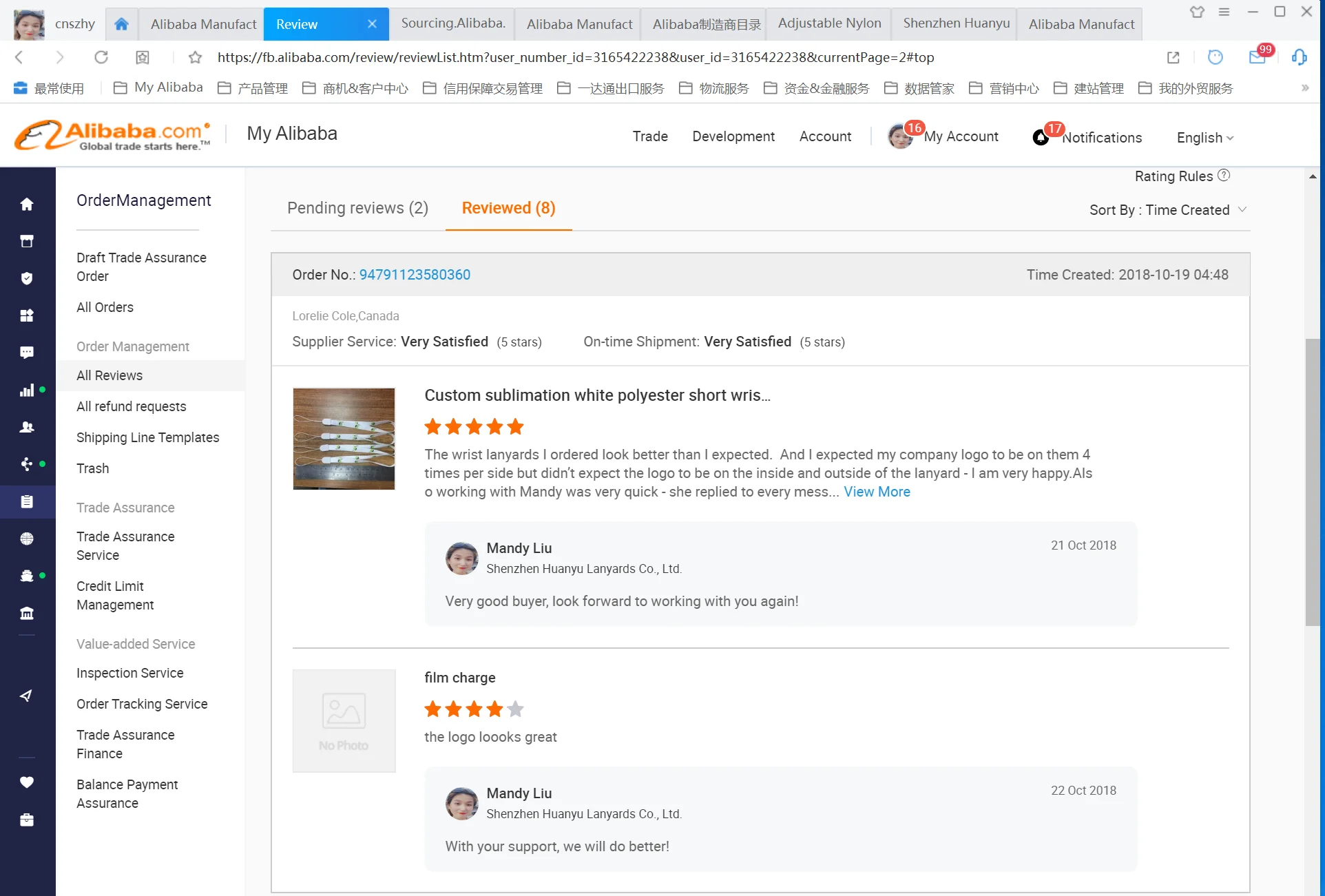Switch to Pending reviews tab
The width and height of the screenshot is (1325, 896).
(x=357, y=208)
